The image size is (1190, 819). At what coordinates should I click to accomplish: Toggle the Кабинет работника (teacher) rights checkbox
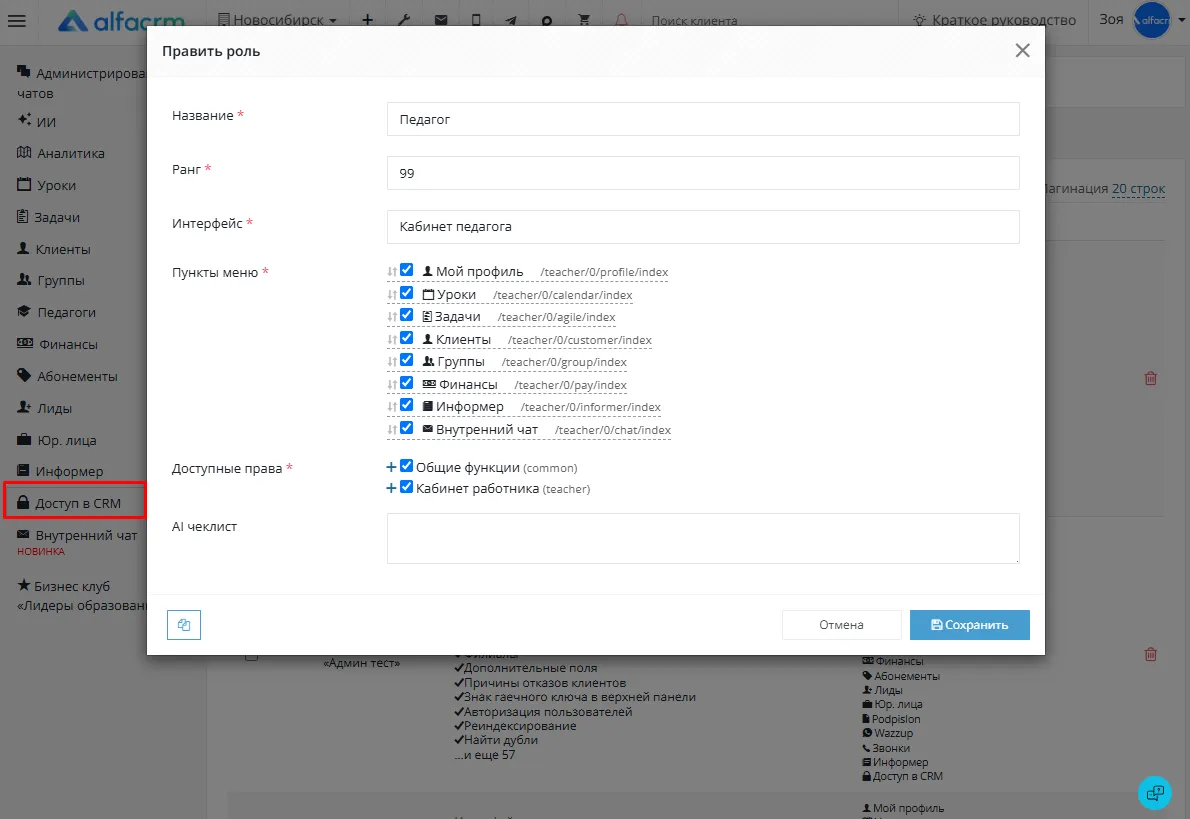pos(407,487)
